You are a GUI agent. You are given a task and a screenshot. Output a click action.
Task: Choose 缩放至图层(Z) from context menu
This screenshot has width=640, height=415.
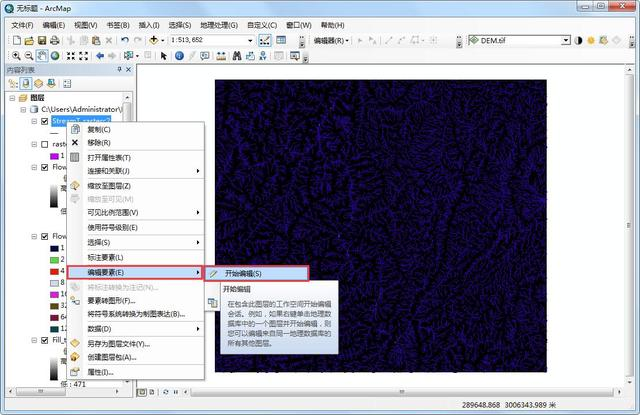136,186
